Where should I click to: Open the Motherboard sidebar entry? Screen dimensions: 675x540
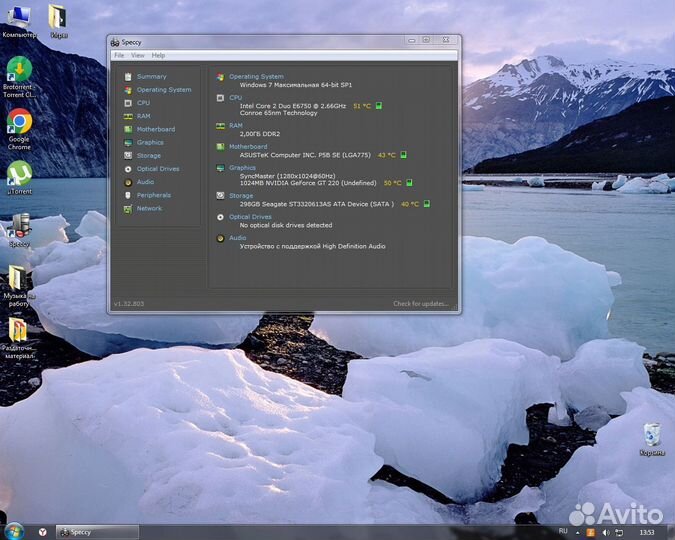[155, 129]
